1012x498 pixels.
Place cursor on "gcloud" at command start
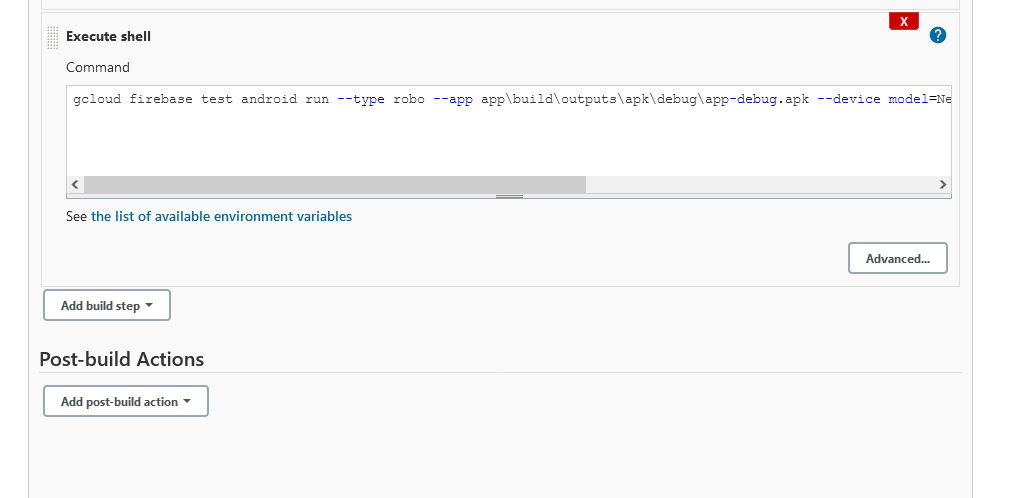click(x=97, y=100)
